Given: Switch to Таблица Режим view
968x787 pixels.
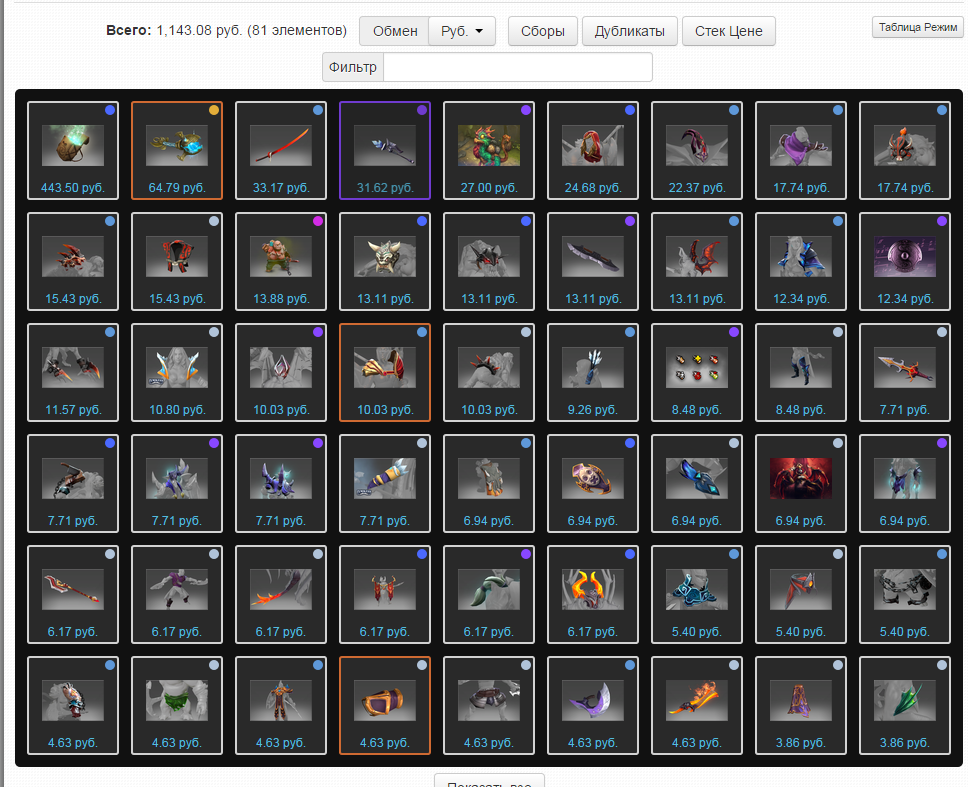Looking at the screenshot, I should click(917, 27).
